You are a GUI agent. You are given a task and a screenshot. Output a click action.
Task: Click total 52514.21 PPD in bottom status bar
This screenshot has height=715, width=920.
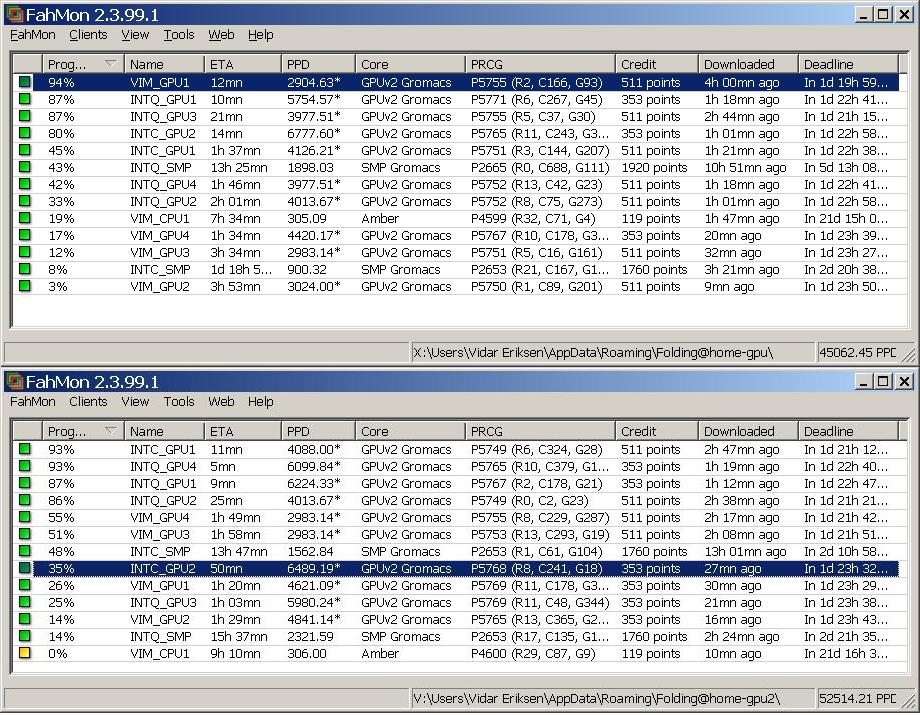857,698
